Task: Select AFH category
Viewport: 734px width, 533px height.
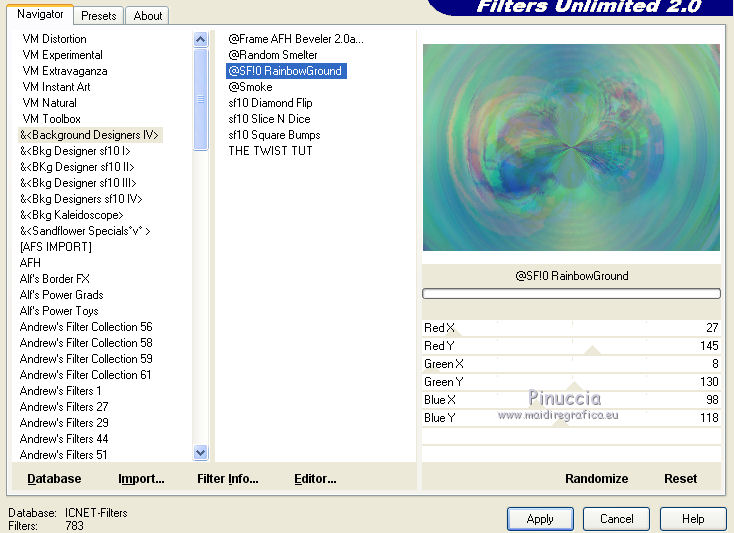Action: pyautogui.click(x=30, y=263)
